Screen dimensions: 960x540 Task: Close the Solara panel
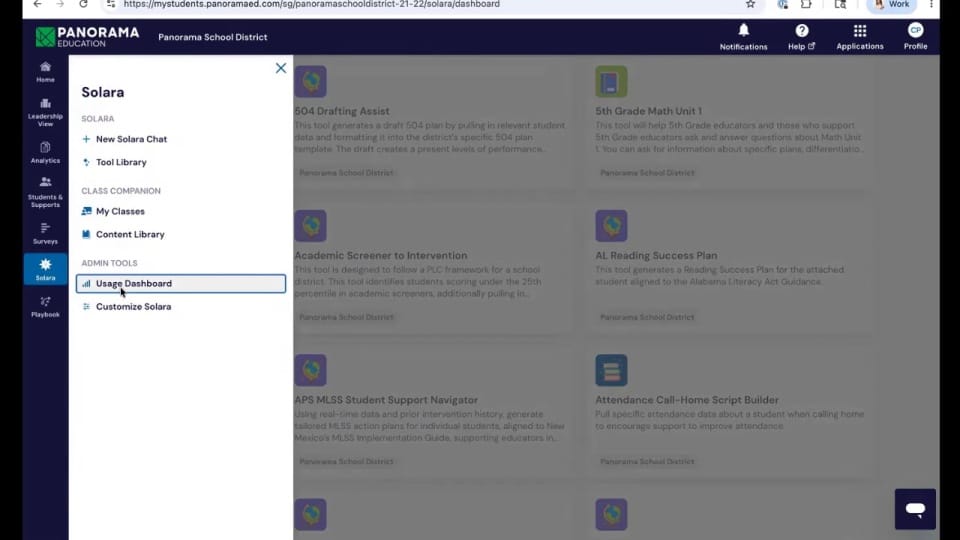pyautogui.click(x=280, y=68)
